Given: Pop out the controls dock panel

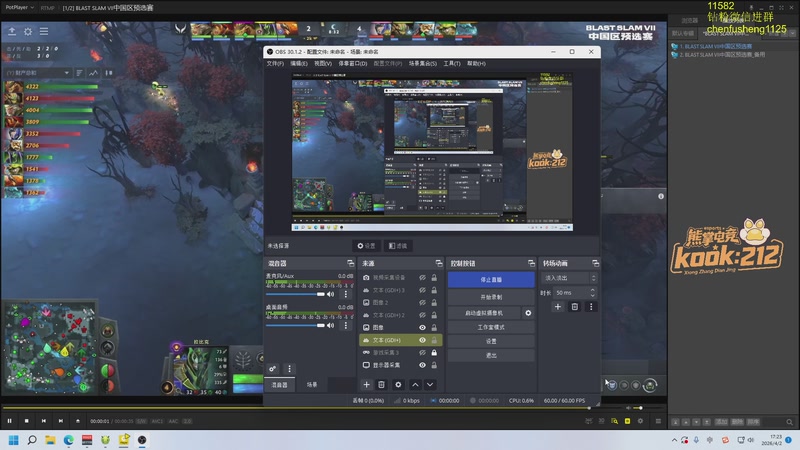Looking at the screenshot, I should [x=531, y=263].
